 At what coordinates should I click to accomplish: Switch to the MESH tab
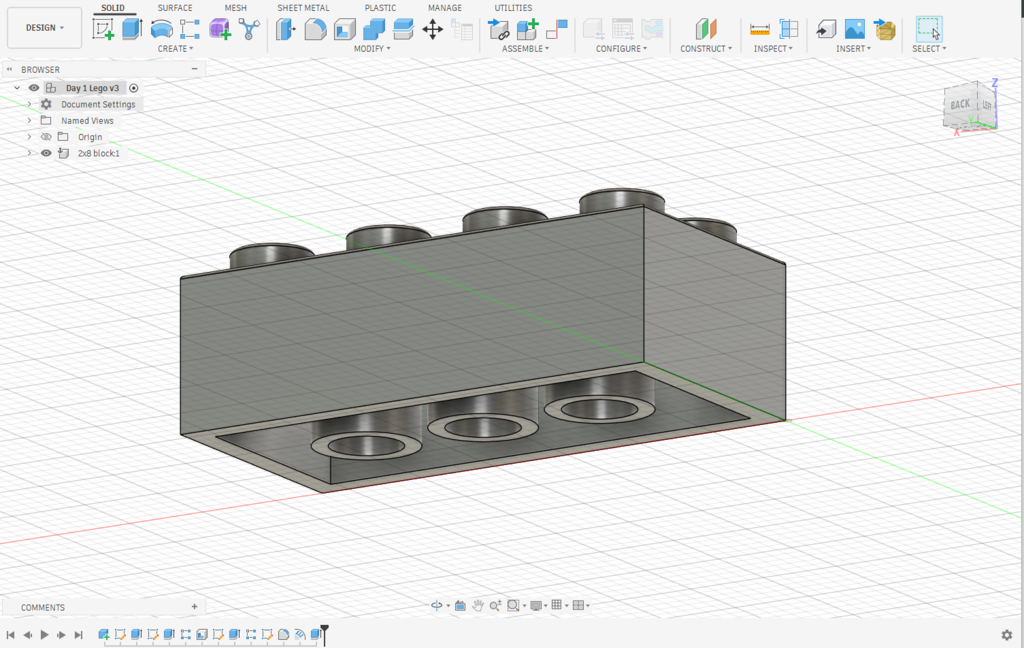click(236, 8)
